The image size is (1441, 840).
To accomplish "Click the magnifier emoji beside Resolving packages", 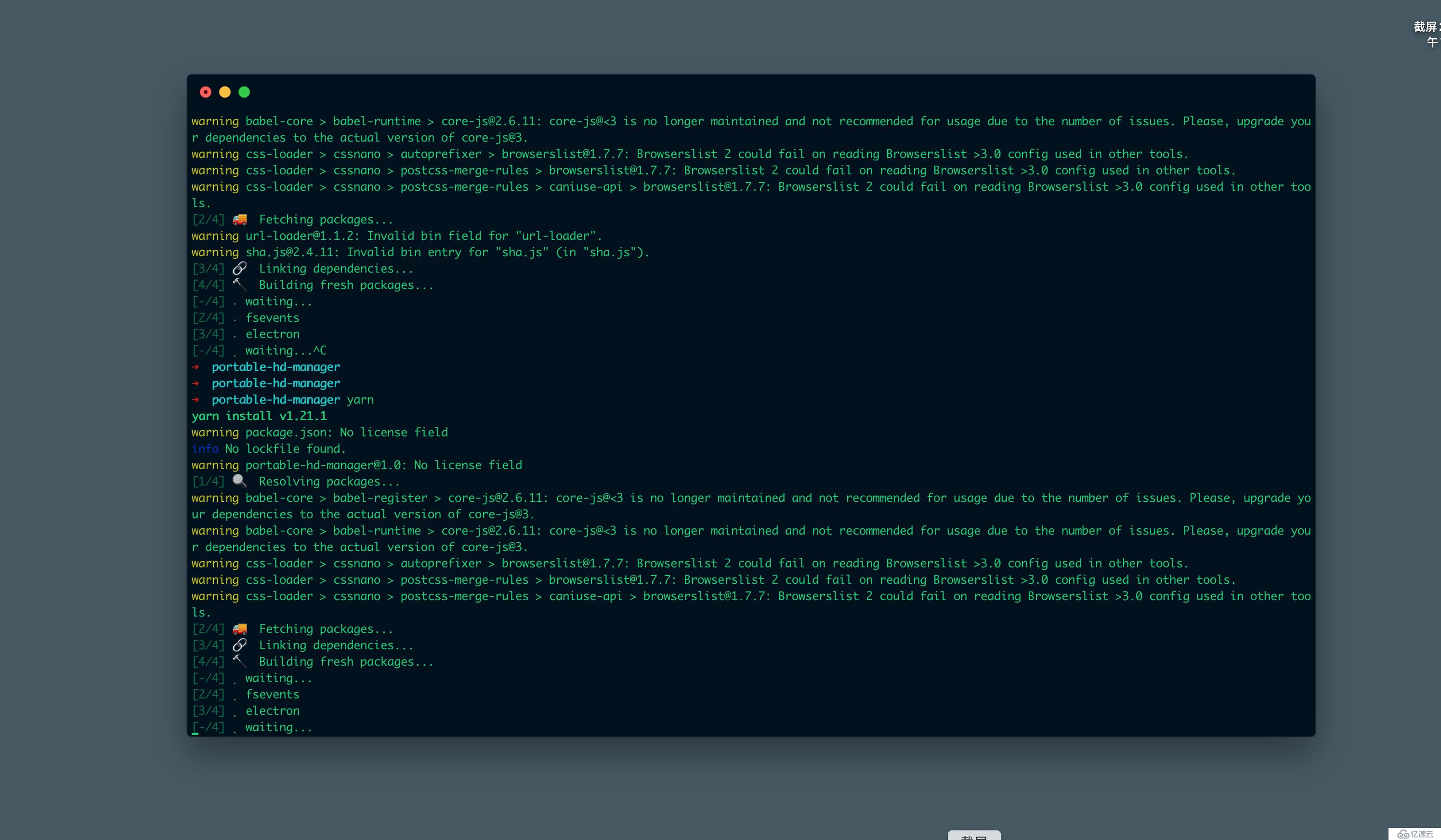I will click(x=239, y=481).
